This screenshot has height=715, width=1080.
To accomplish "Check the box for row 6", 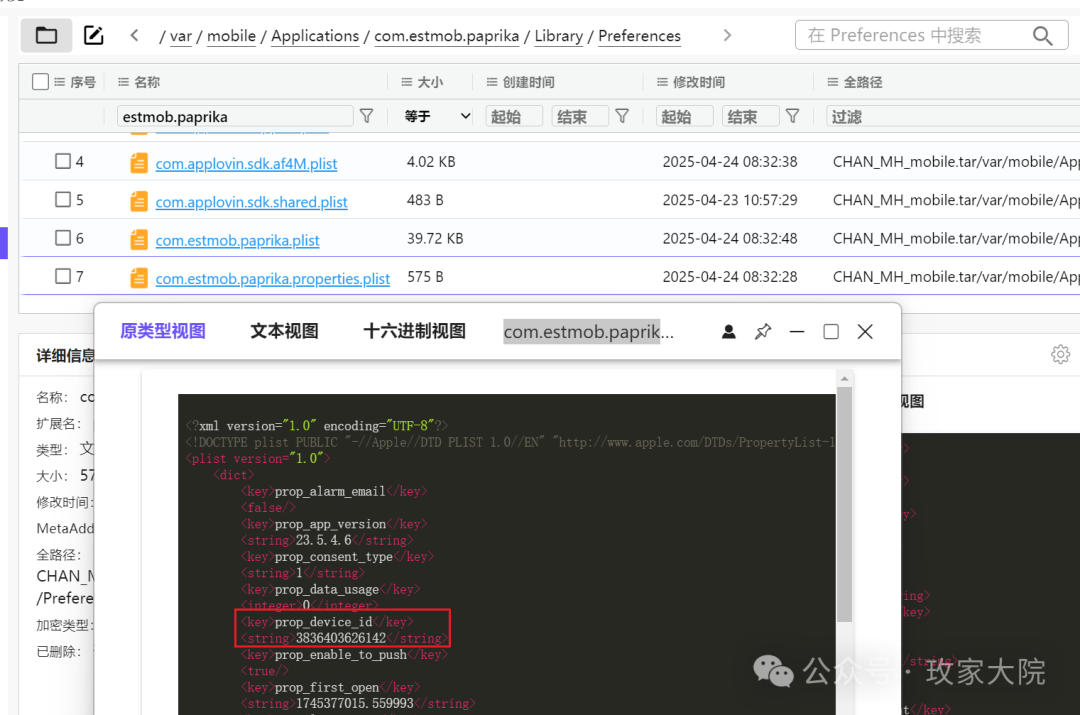I will click(x=63, y=238).
